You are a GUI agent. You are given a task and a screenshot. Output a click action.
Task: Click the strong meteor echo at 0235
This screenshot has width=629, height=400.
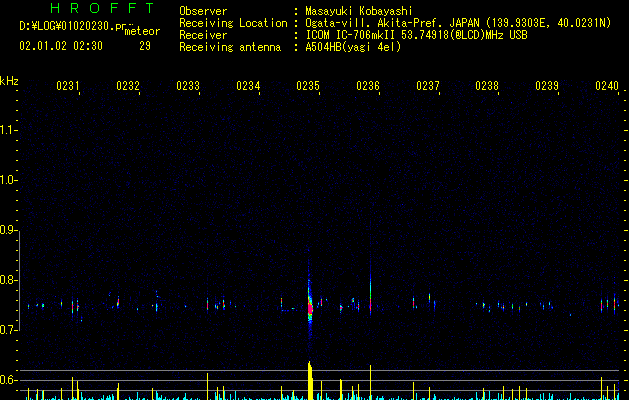click(310, 308)
